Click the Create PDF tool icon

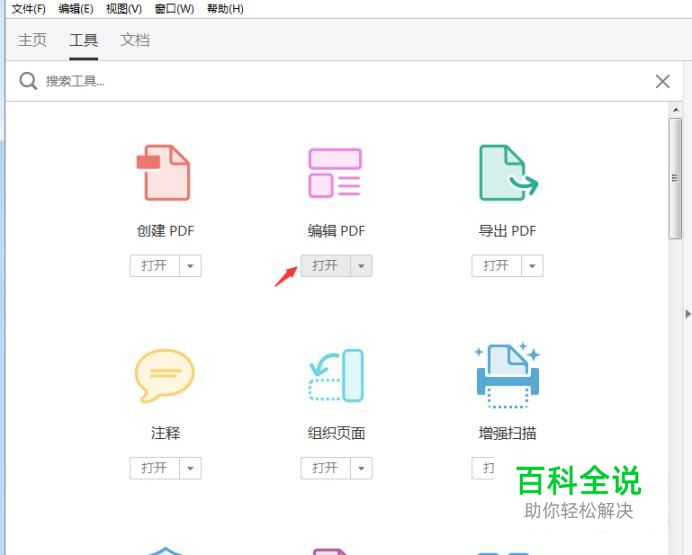163,172
